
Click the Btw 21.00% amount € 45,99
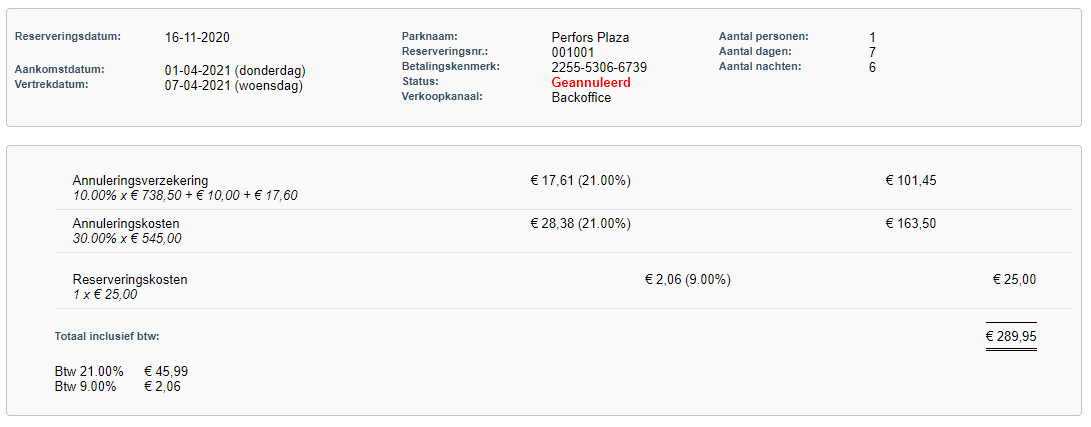[x=166, y=372]
